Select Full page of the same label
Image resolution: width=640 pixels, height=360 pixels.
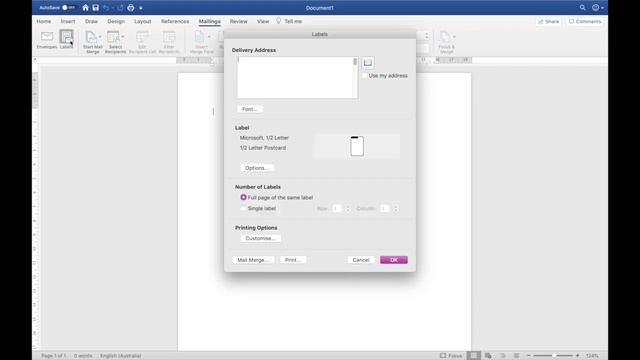pos(243,197)
